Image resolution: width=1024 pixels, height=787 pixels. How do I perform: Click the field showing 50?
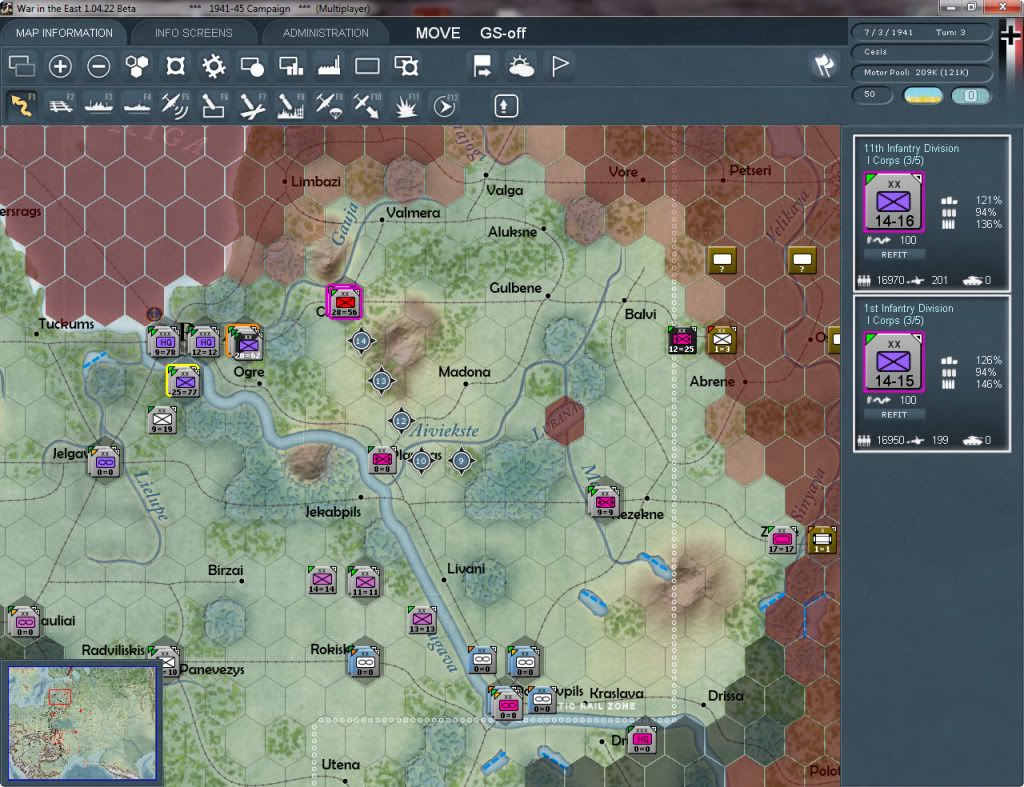click(x=872, y=95)
